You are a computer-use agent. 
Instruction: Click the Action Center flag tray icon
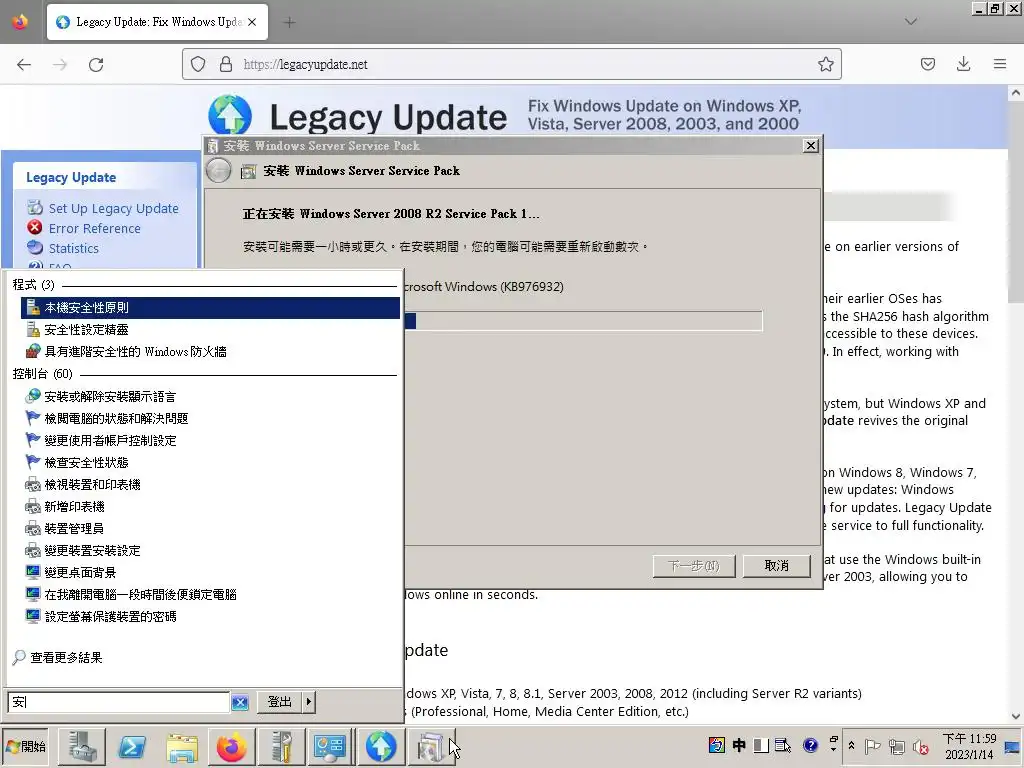(872, 746)
